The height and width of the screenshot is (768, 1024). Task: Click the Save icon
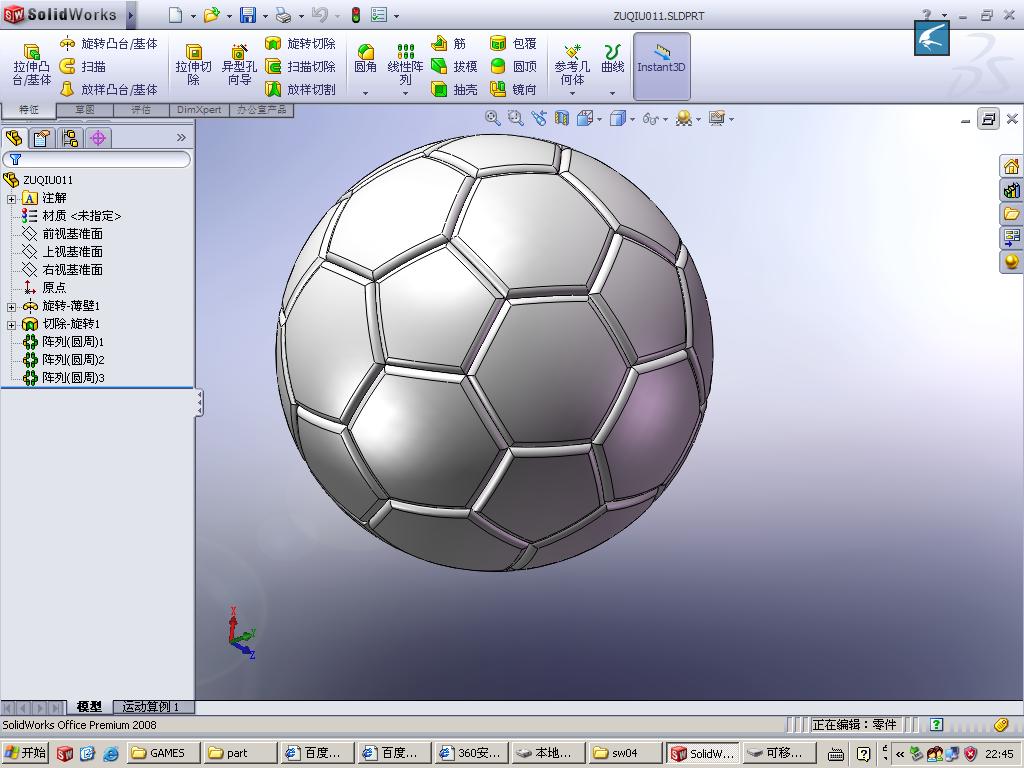click(x=248, y=15)
